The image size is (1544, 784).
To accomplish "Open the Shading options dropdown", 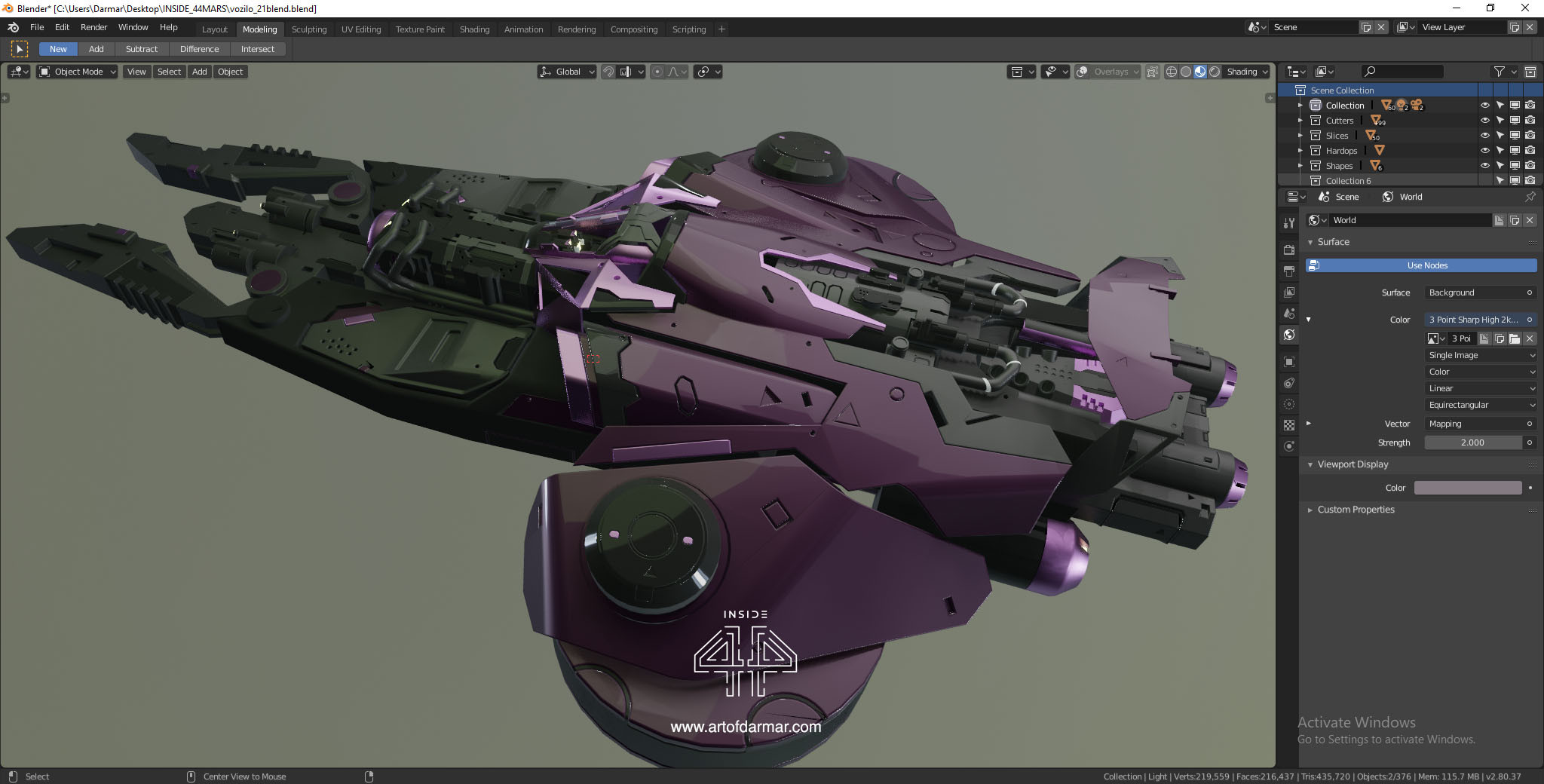I will [1247, 72].
